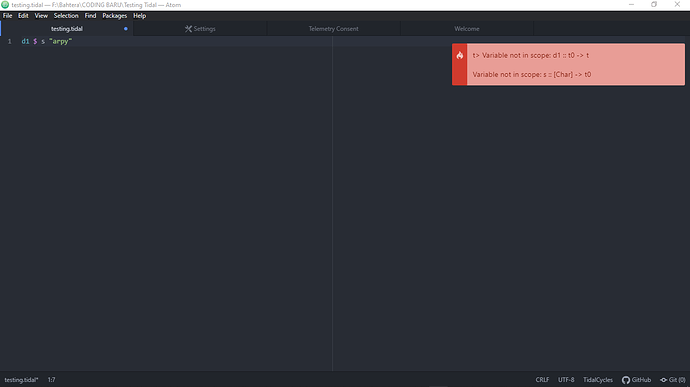Open the Edit menu
The height and width of the screenshot is (387, 690).
tap(23, 16)
